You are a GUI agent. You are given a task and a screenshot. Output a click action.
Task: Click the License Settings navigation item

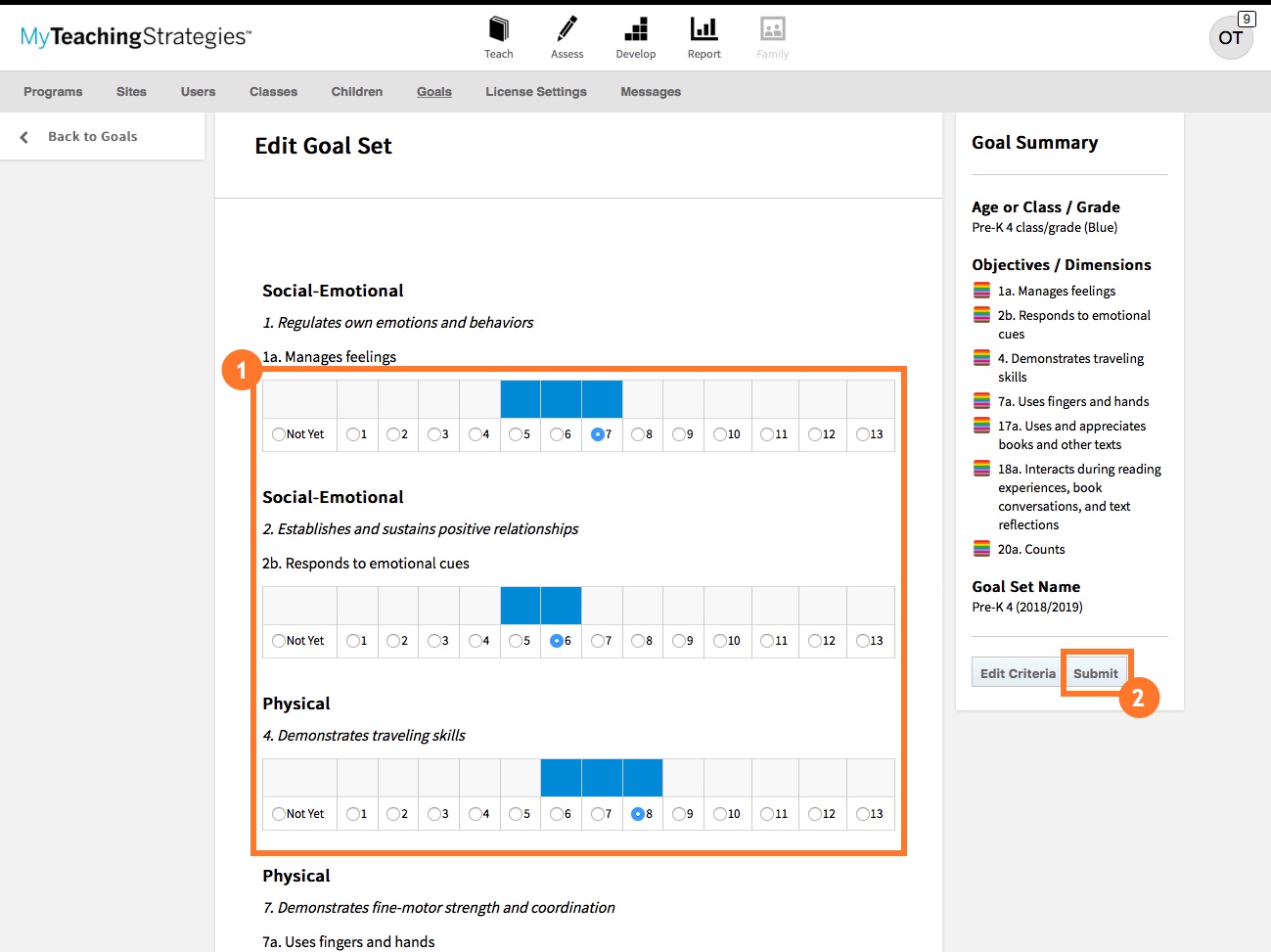pyautogui.click(x=536, y=91)
